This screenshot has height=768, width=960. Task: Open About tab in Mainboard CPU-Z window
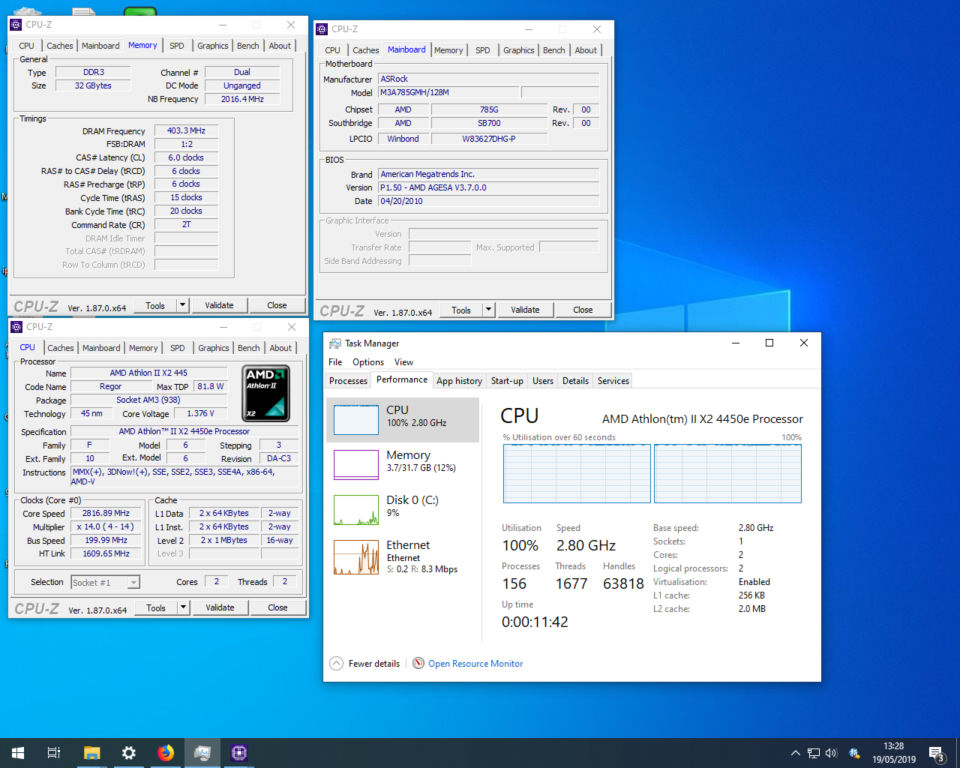tap(585, 50)
